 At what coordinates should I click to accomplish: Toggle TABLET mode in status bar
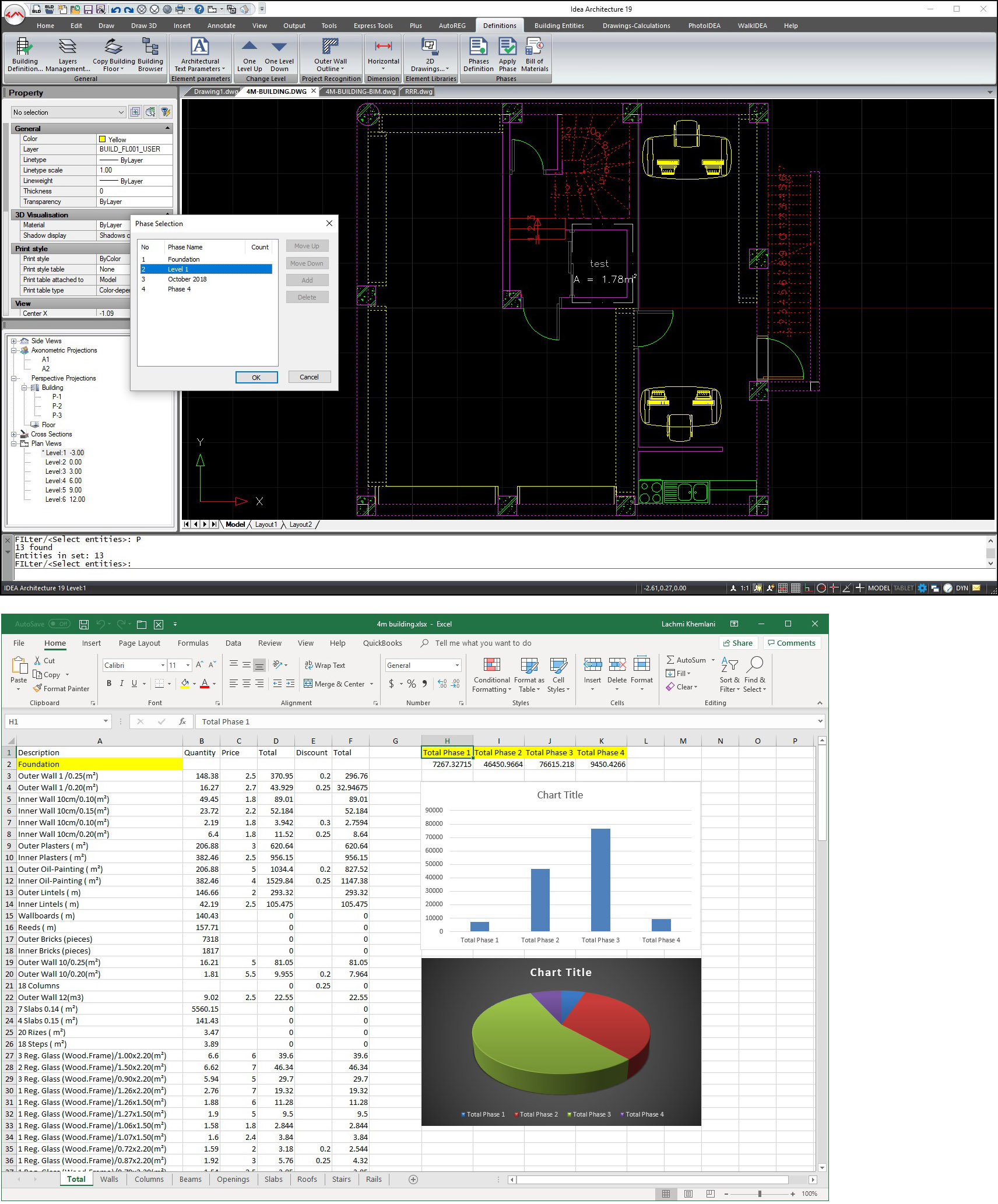pyautogui.click(x=904, y=588)
